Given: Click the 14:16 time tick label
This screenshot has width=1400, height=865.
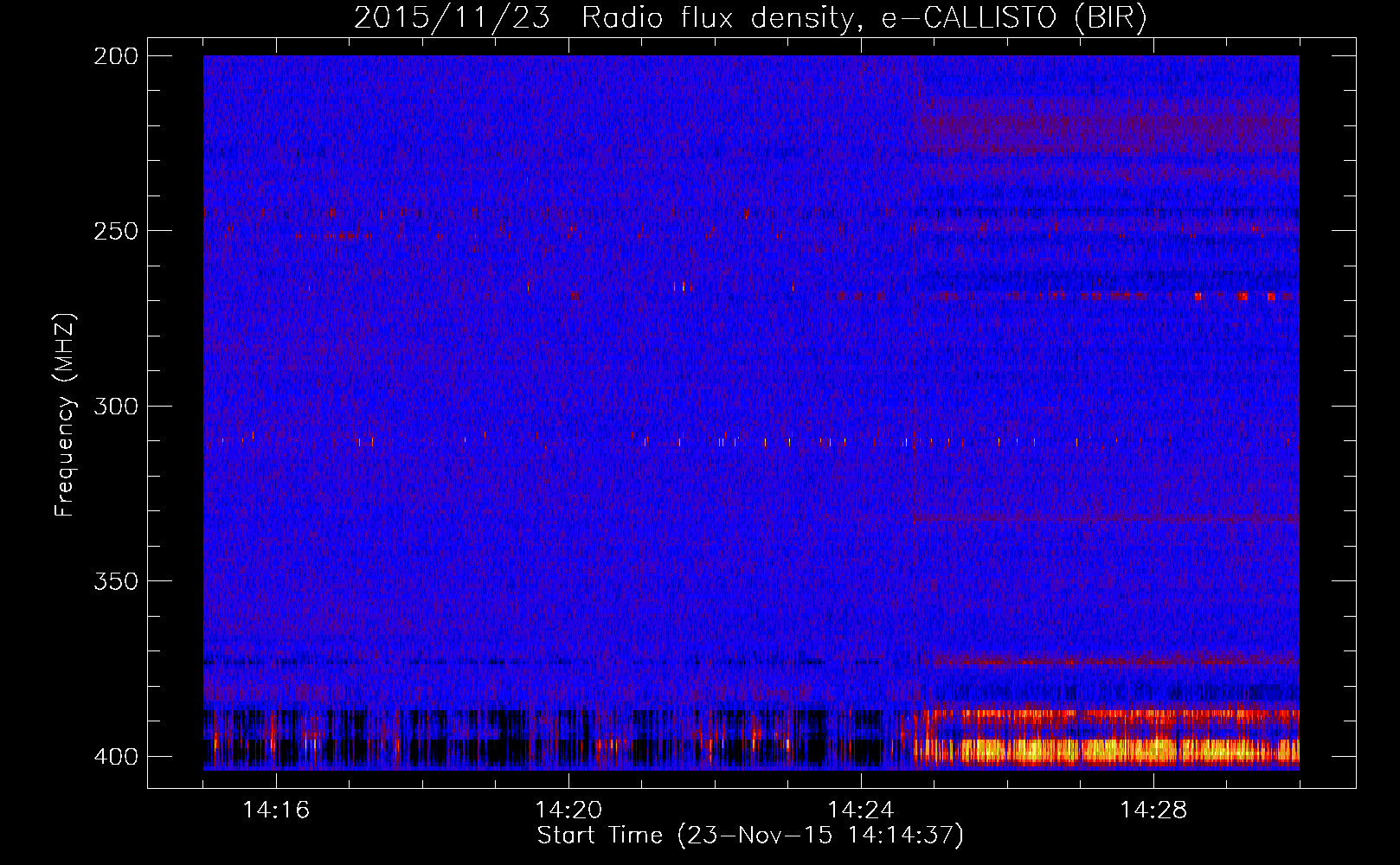Looking at the screenshot, I should coord(276,811).
